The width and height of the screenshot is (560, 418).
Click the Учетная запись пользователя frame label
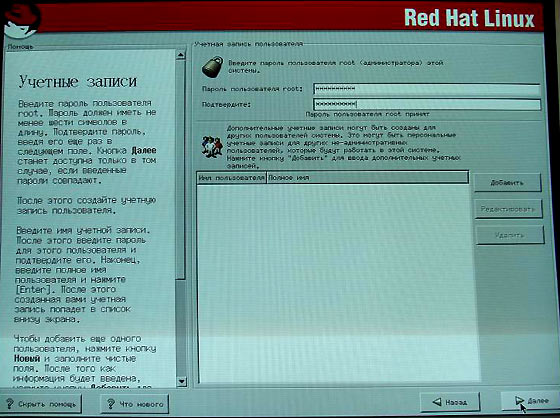249,44
